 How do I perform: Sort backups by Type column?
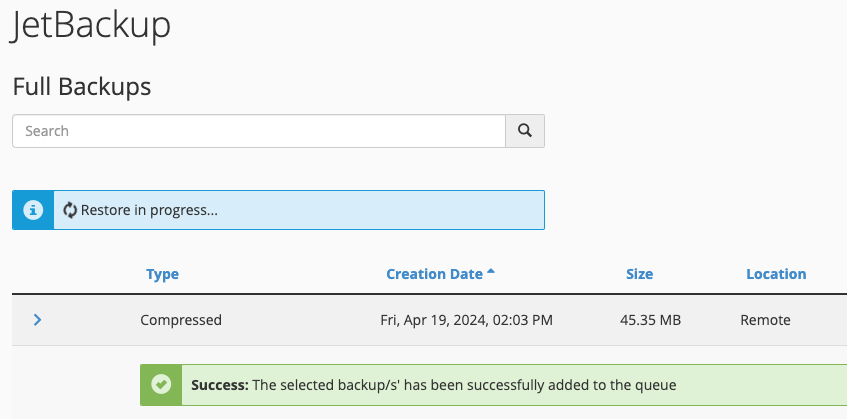coord(162,274)
